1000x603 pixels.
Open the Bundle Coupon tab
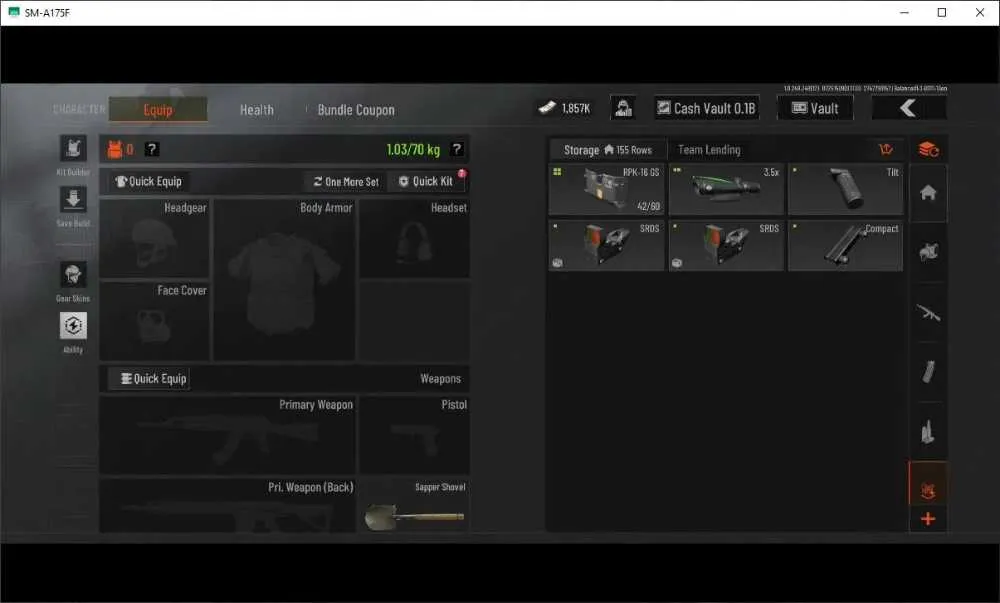(356, 110)
